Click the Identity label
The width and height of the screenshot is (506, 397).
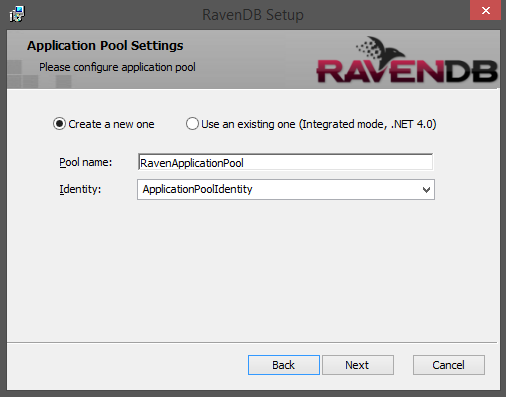pyautogui.click(x=80, y=189)
